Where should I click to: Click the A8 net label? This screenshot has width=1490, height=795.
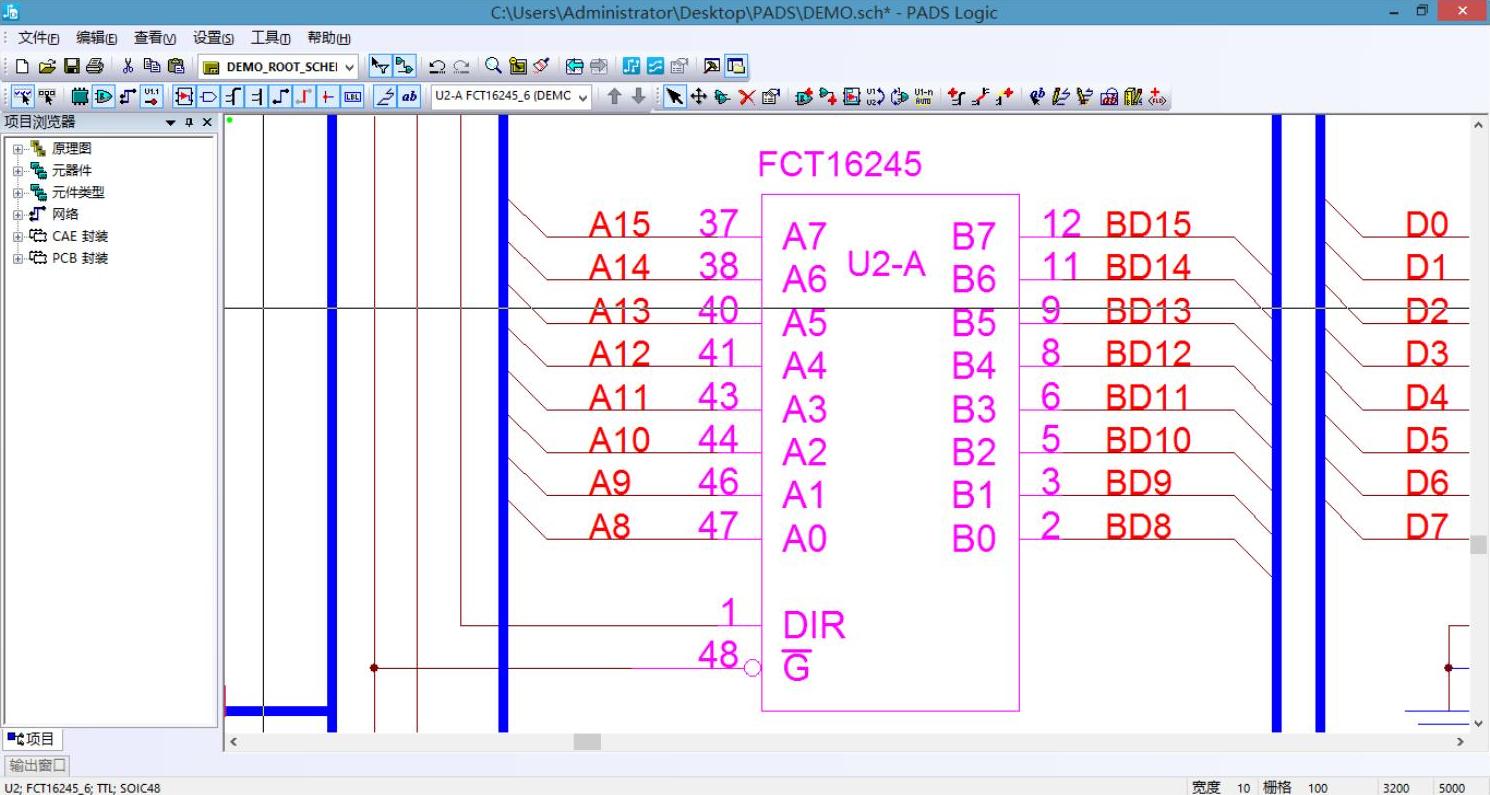coord(609,526)
